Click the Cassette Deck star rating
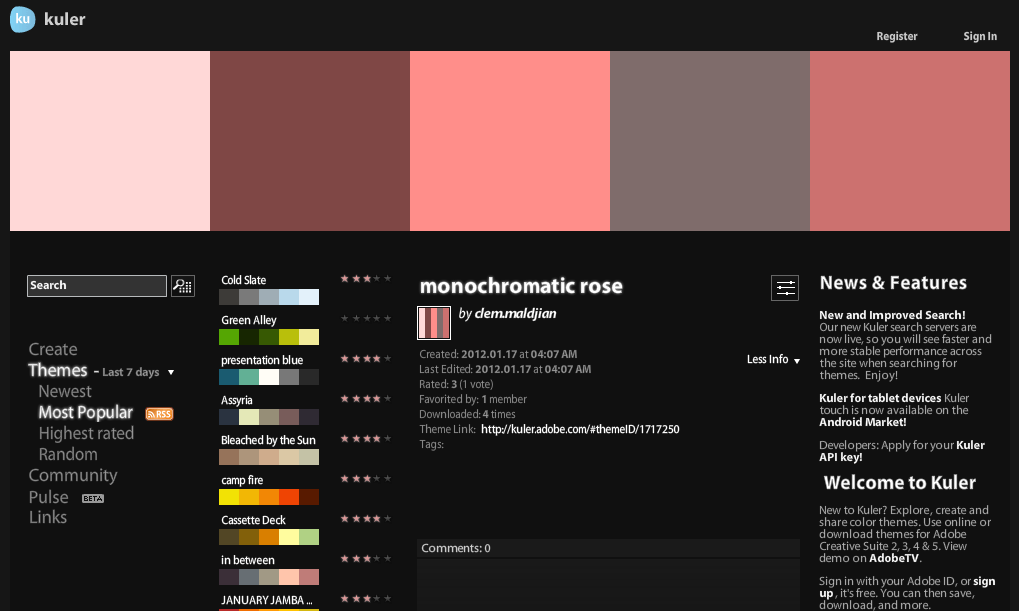1019x611 pixels. [366, 519]
